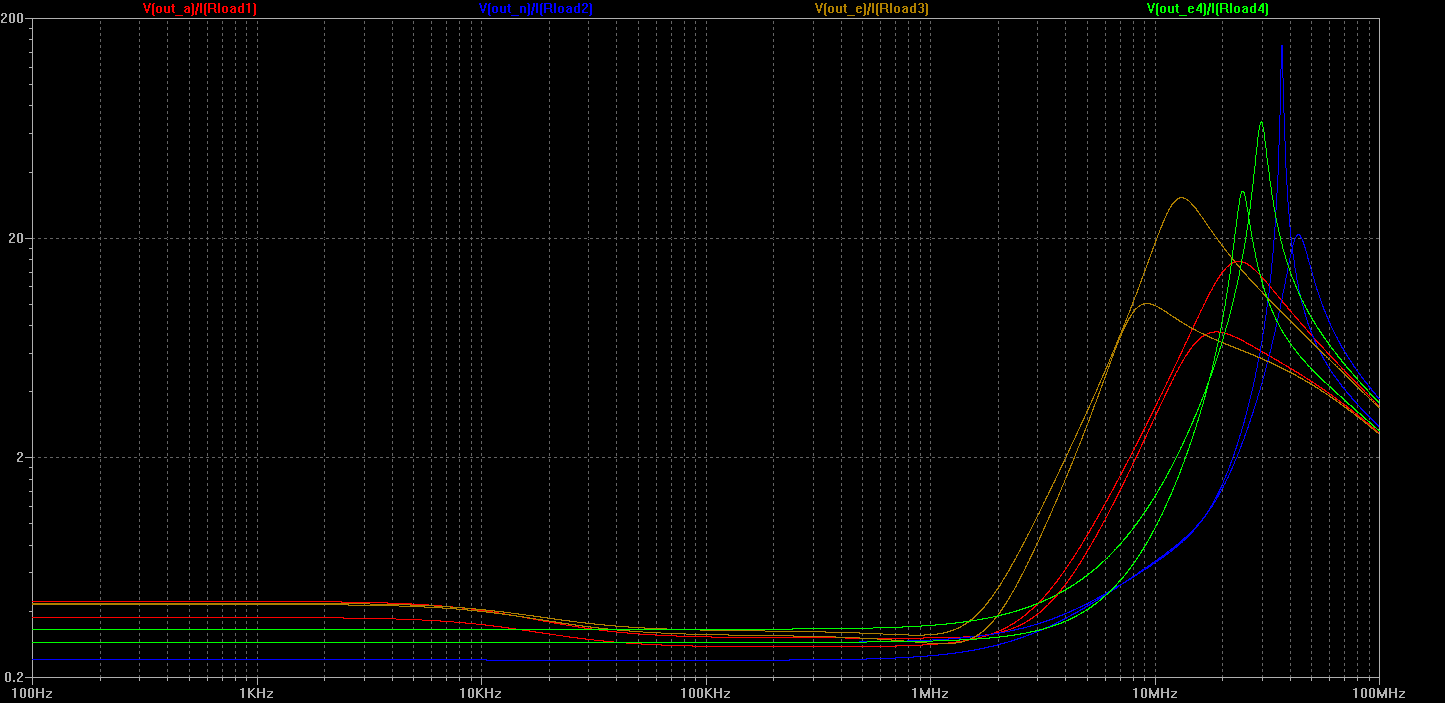Click the blue V(out_n)/I(Rload2) trace label

pos(536,9)
